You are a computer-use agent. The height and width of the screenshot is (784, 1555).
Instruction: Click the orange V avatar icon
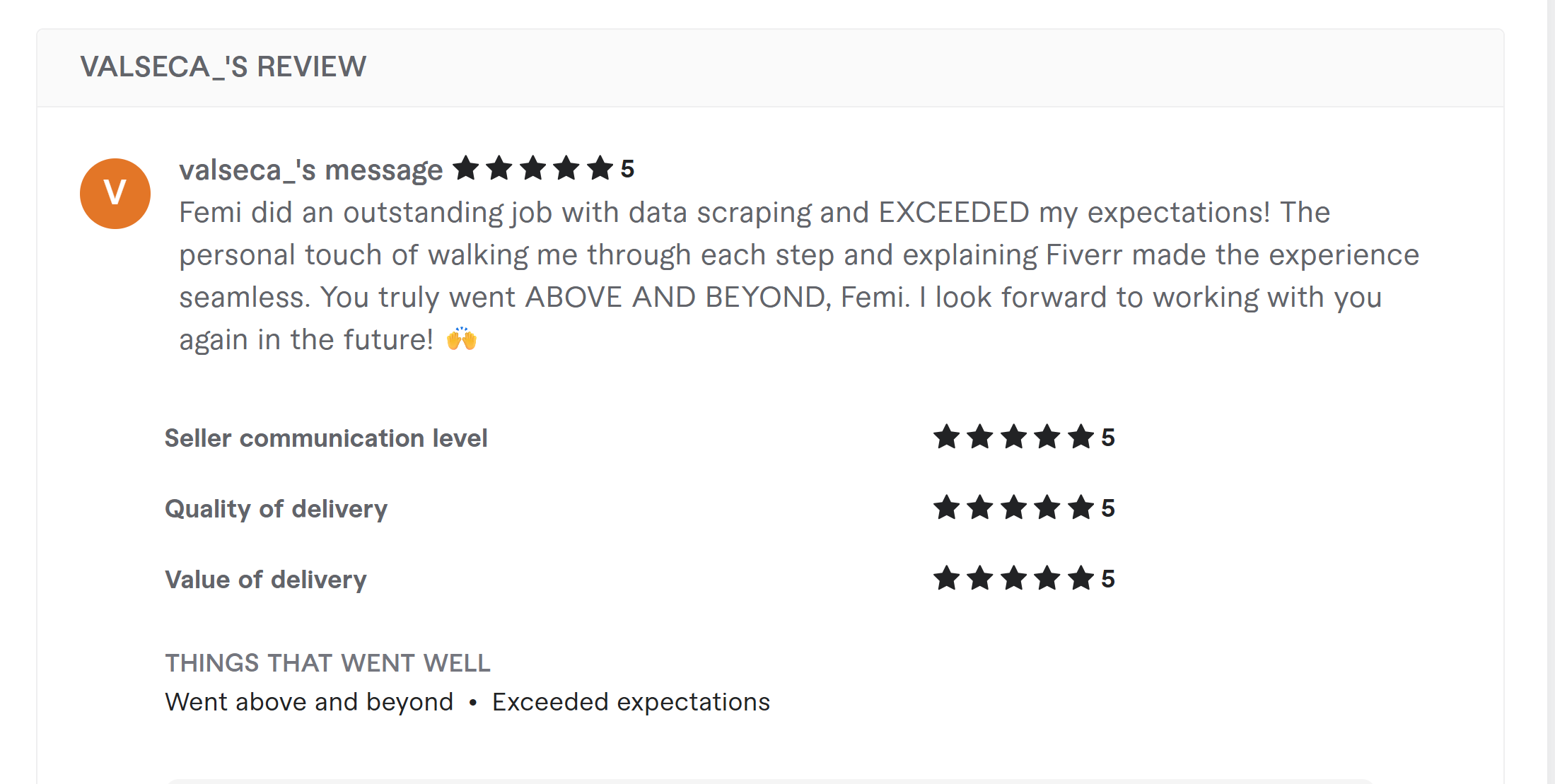(x=115, y=194)
